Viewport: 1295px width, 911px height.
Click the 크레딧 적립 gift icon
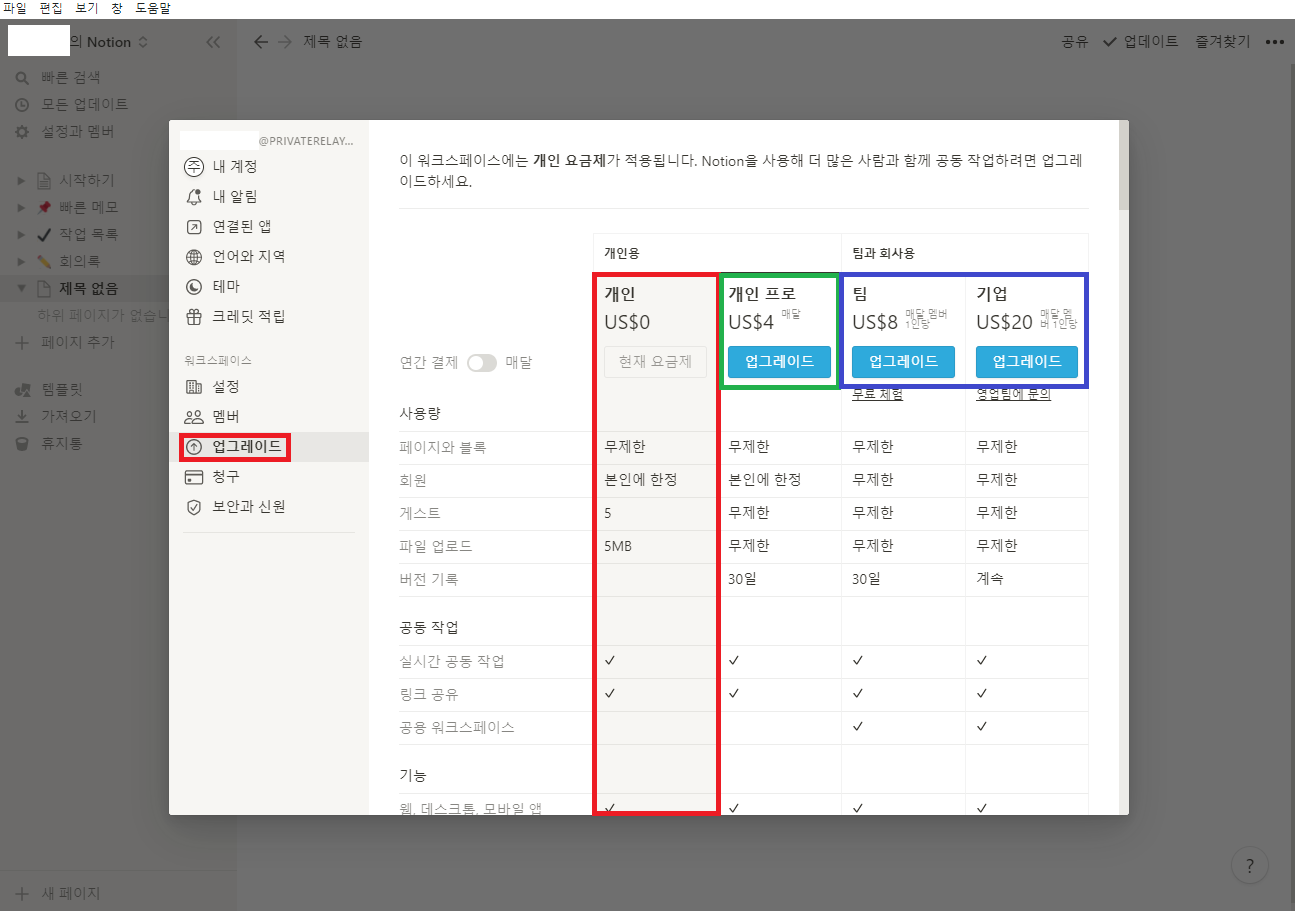pos(194,317)
